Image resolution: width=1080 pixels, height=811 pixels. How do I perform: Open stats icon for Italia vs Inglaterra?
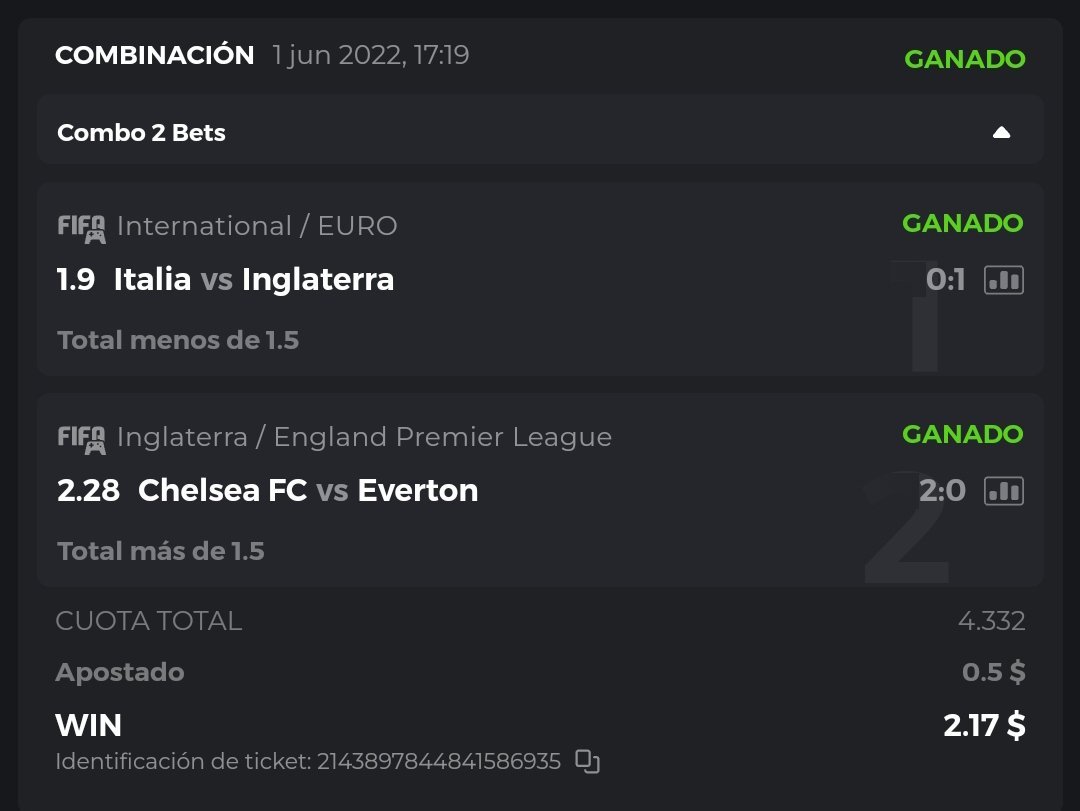(1004, 281)
